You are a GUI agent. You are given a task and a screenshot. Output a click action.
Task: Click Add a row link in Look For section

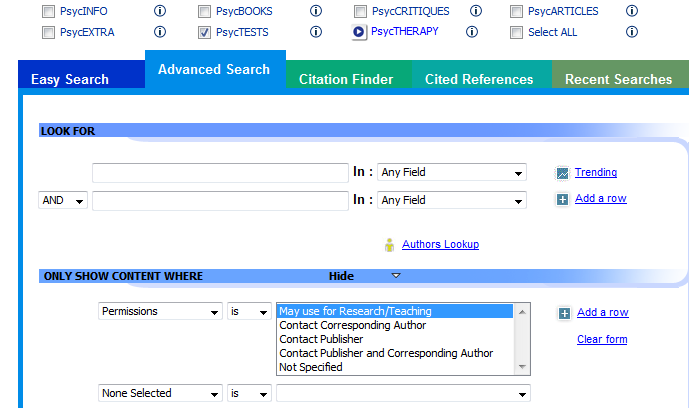tap(601, 199)
